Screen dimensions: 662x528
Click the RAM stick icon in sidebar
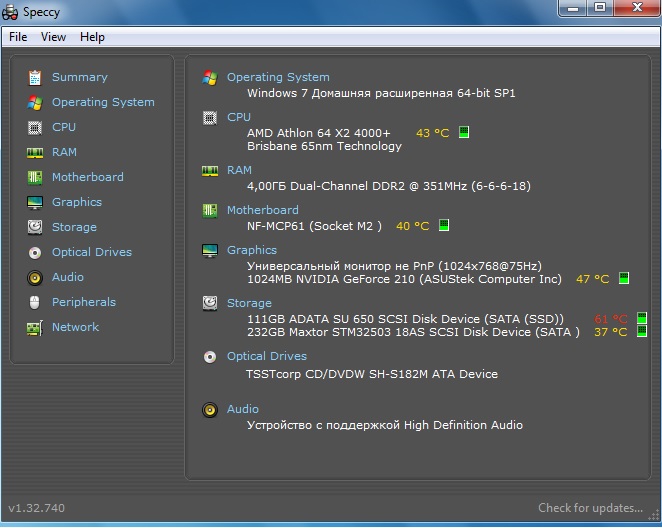click(x=35, y=152)
